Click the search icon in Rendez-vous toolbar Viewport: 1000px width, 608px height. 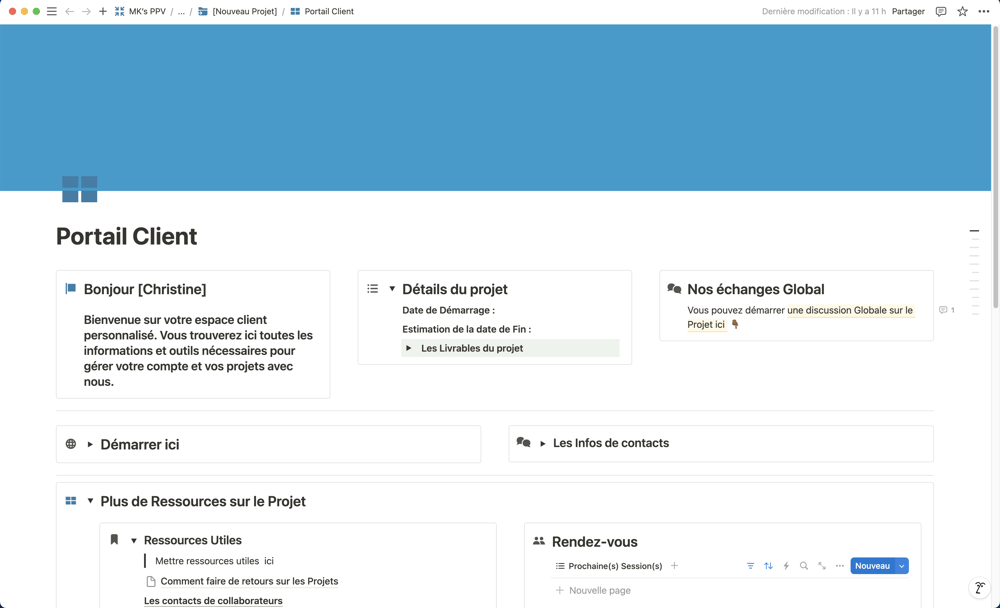(x=804, y=566)
